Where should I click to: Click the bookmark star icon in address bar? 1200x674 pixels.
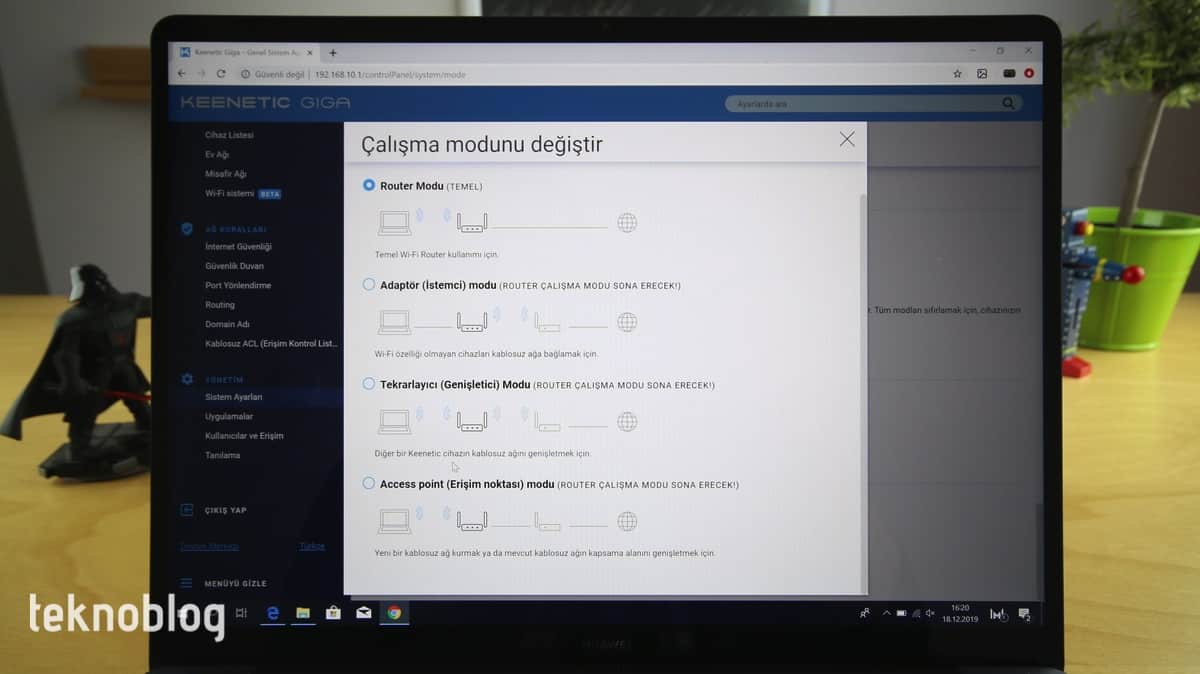(957, 74)
